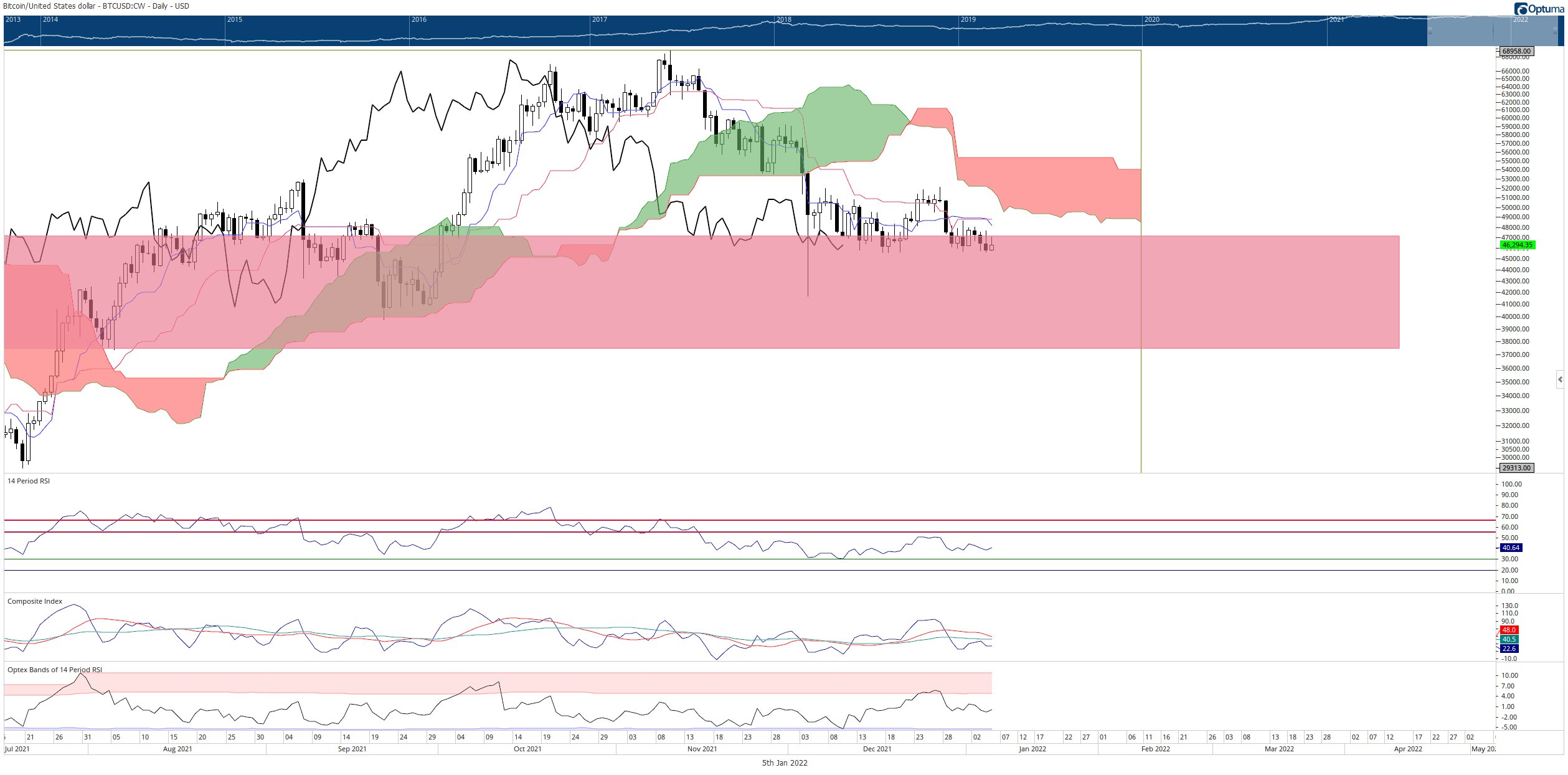Click the BTCUSD chart title text
The image size is (1568, 775).
click(x=96, y=6)
